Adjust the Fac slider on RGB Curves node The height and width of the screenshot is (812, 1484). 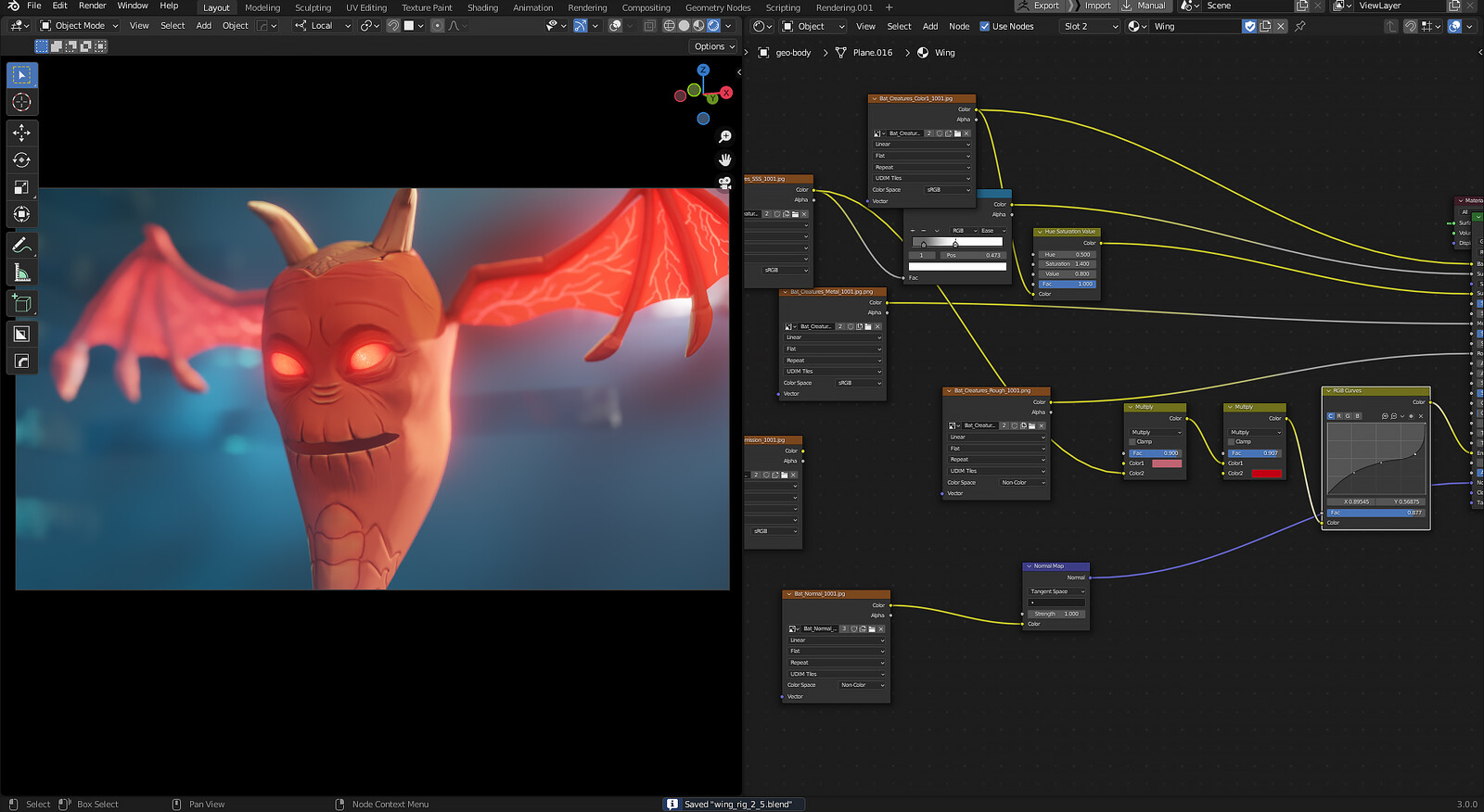click(x=1375, y=513)
